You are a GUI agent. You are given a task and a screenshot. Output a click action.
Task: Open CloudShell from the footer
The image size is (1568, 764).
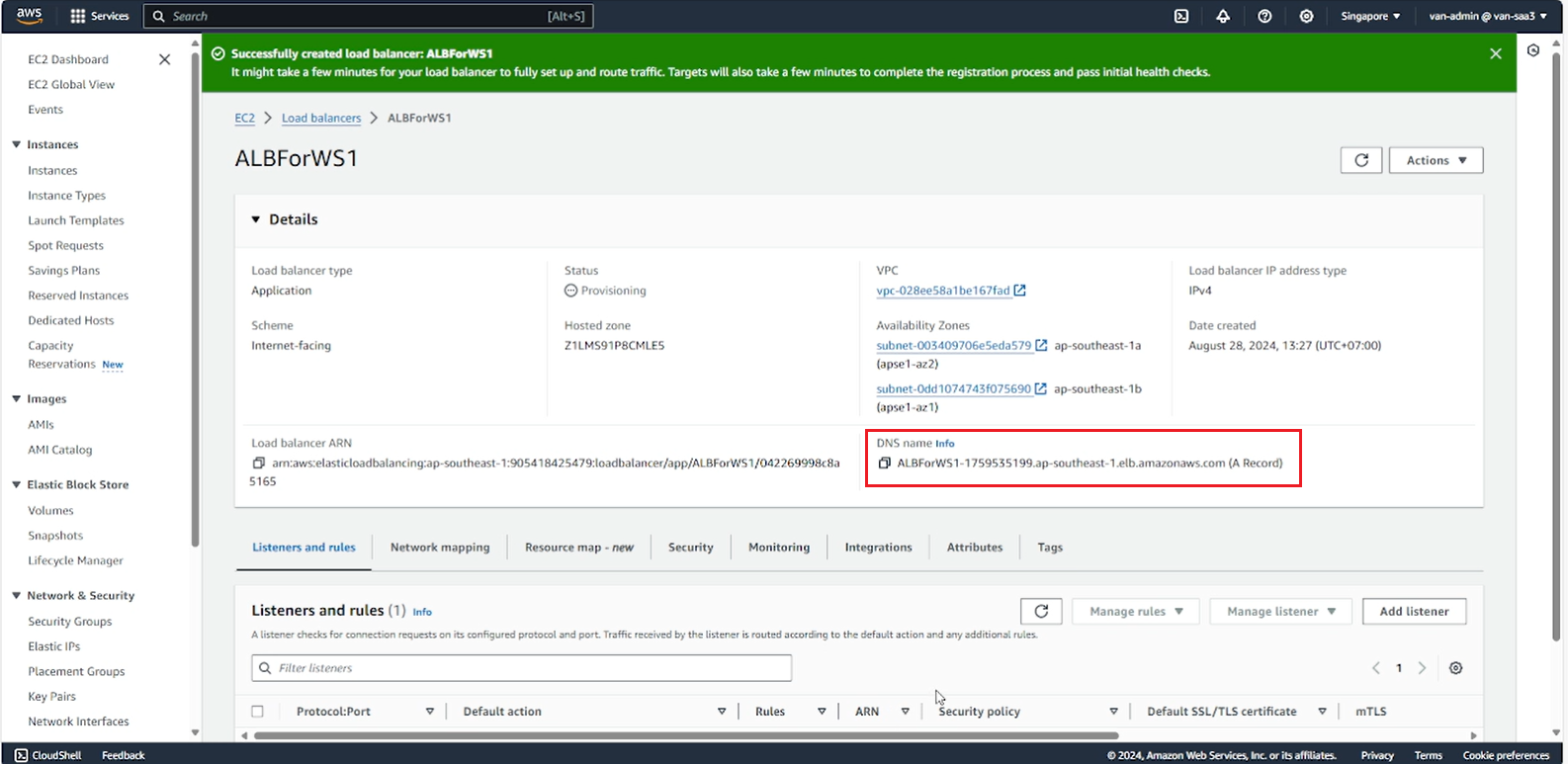pos(48,755)
